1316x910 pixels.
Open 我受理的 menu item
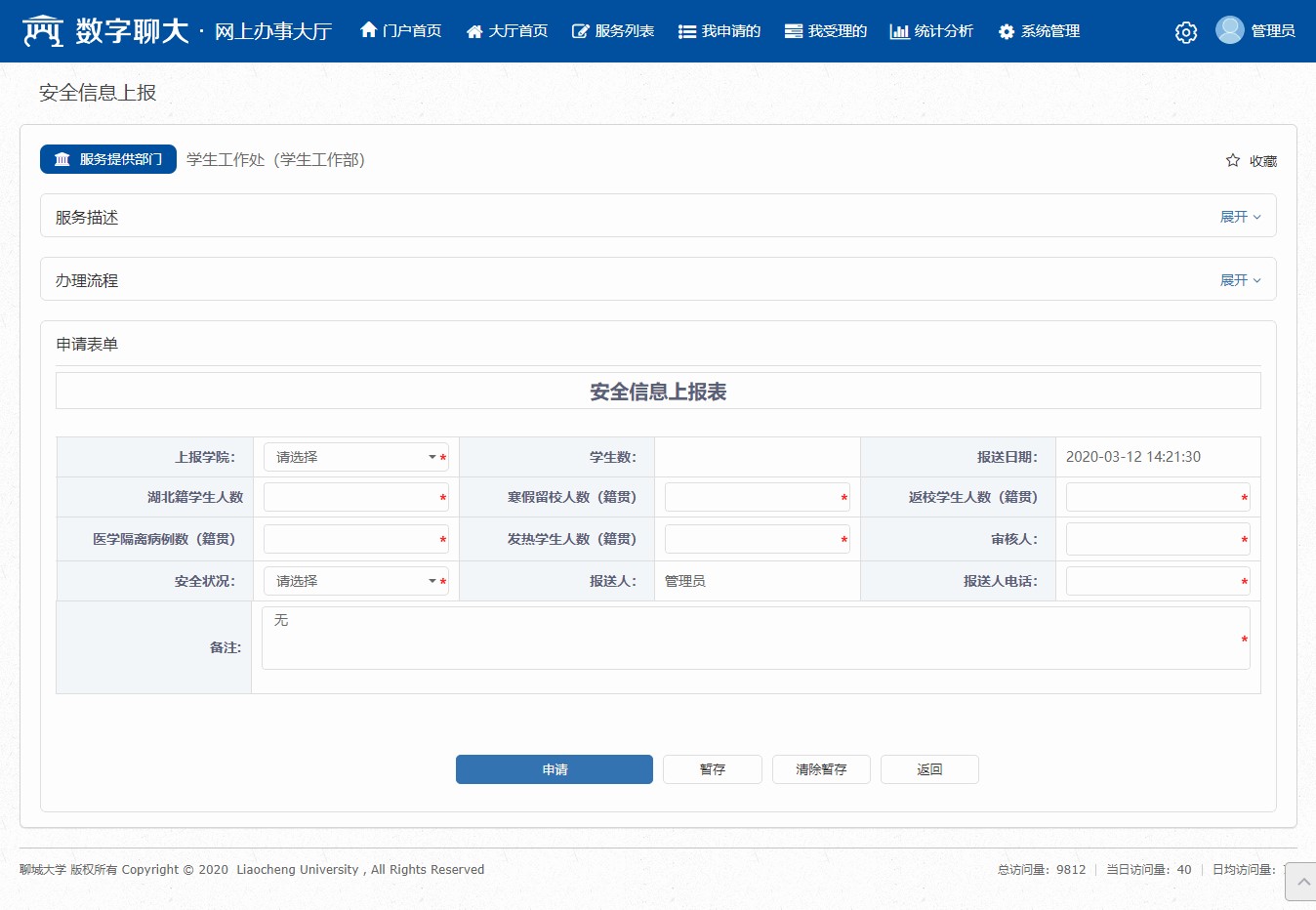(826, 31)
